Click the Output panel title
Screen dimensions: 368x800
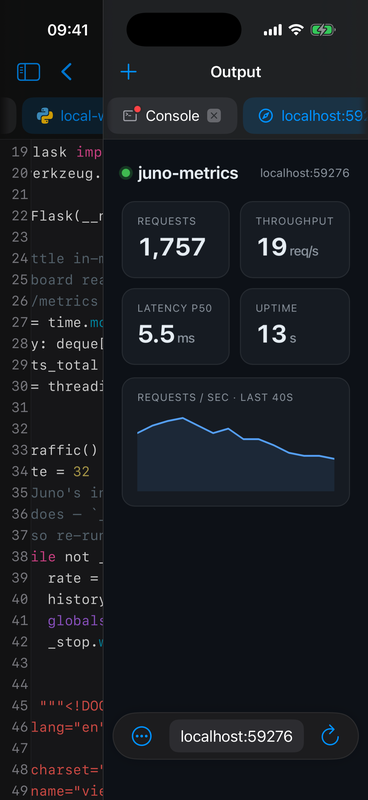click(236, 72)
